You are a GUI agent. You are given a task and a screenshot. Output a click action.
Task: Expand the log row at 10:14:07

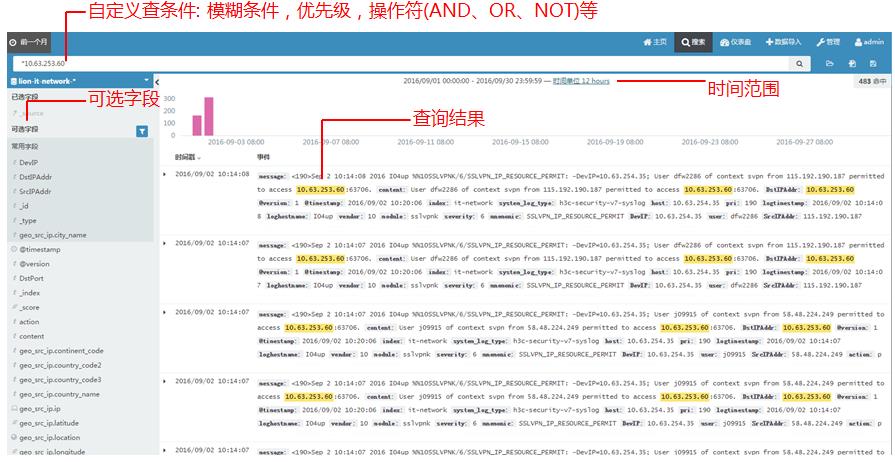166,242
